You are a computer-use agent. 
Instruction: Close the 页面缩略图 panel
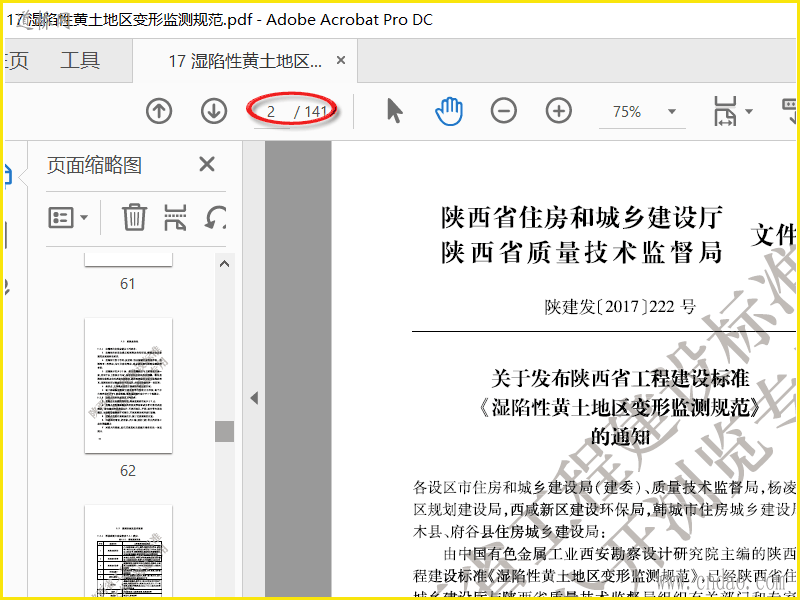(x=207, y=164)
